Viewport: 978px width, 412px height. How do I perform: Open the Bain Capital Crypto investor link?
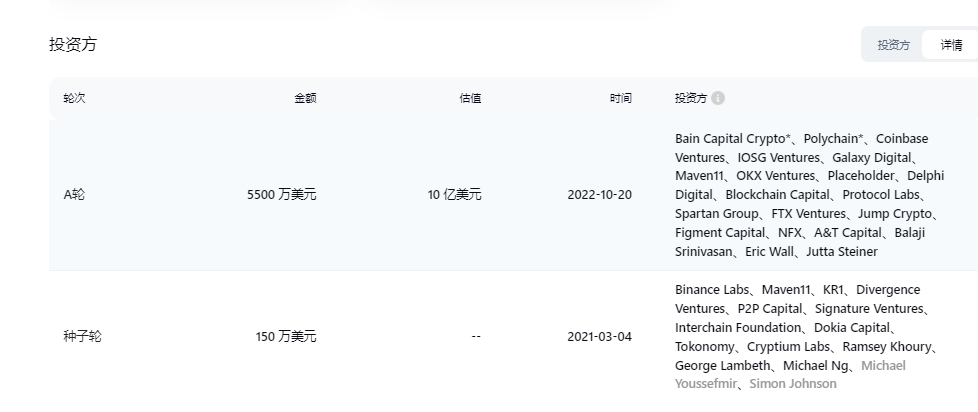[x=733, y=138]
